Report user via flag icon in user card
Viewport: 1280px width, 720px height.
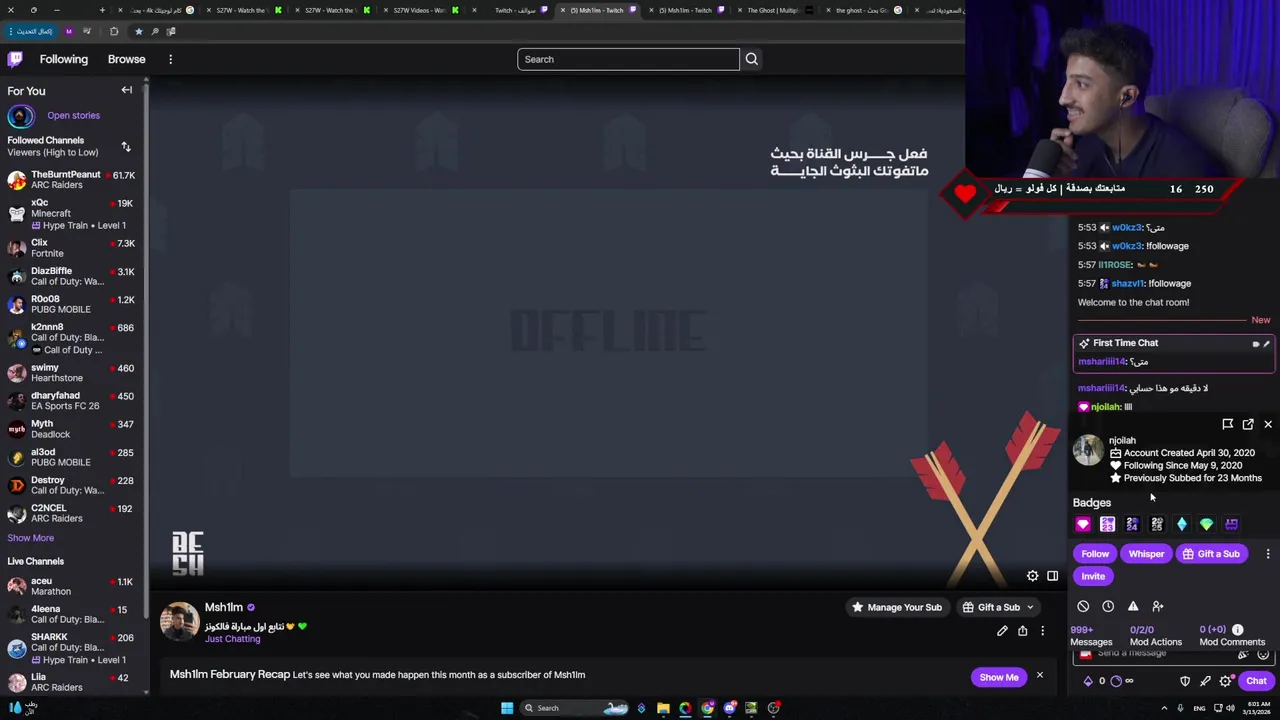point(1227,424)
